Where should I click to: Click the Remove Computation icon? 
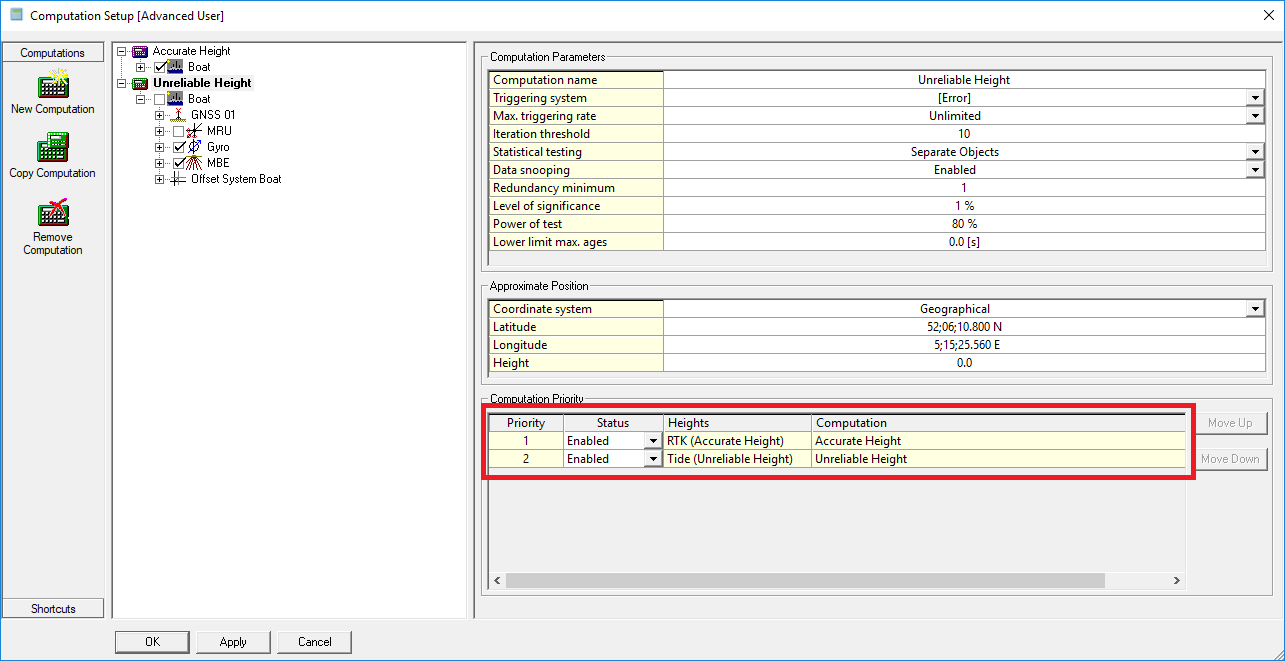(52, 212)
